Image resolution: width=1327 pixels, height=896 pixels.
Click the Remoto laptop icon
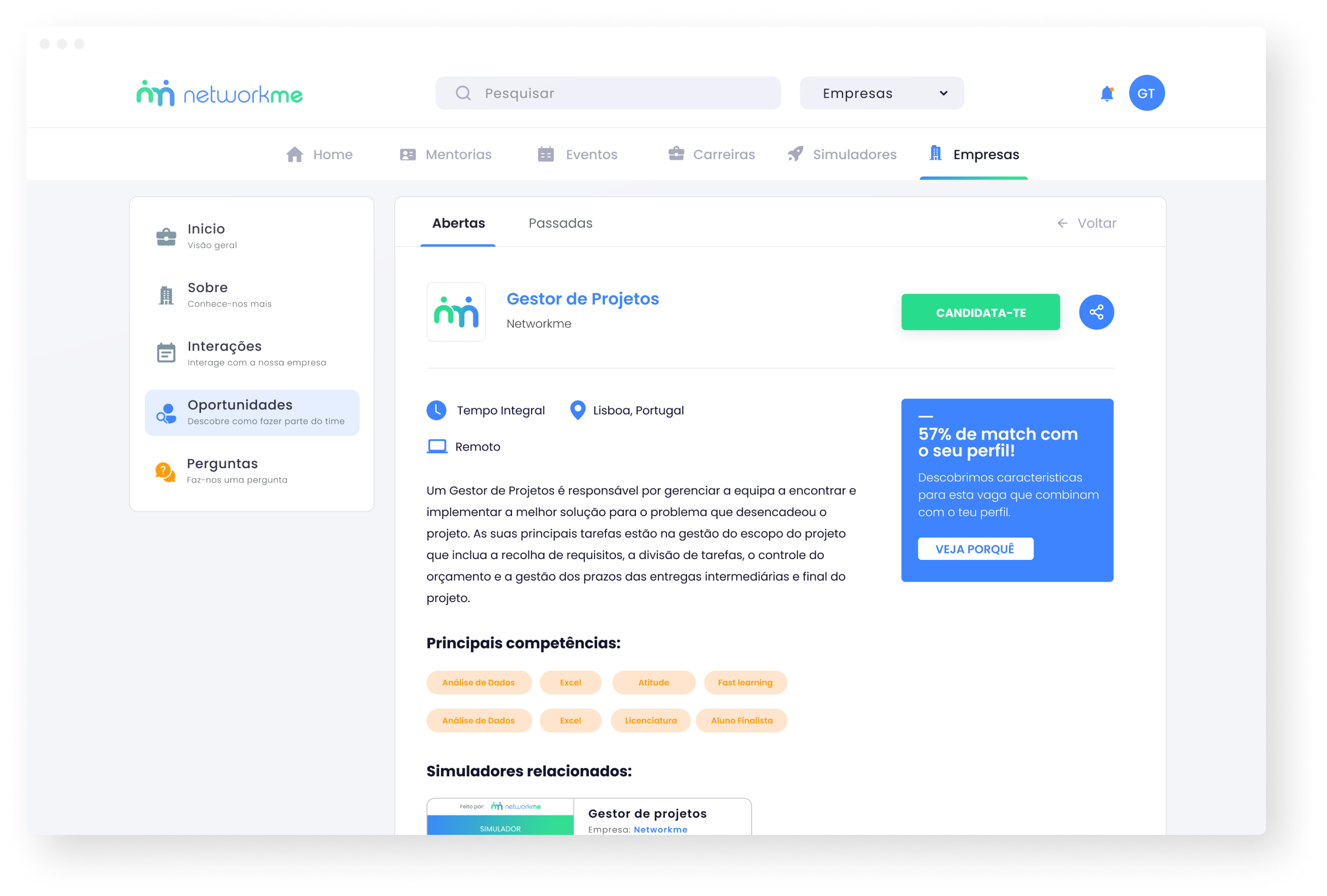pos(437,447)
